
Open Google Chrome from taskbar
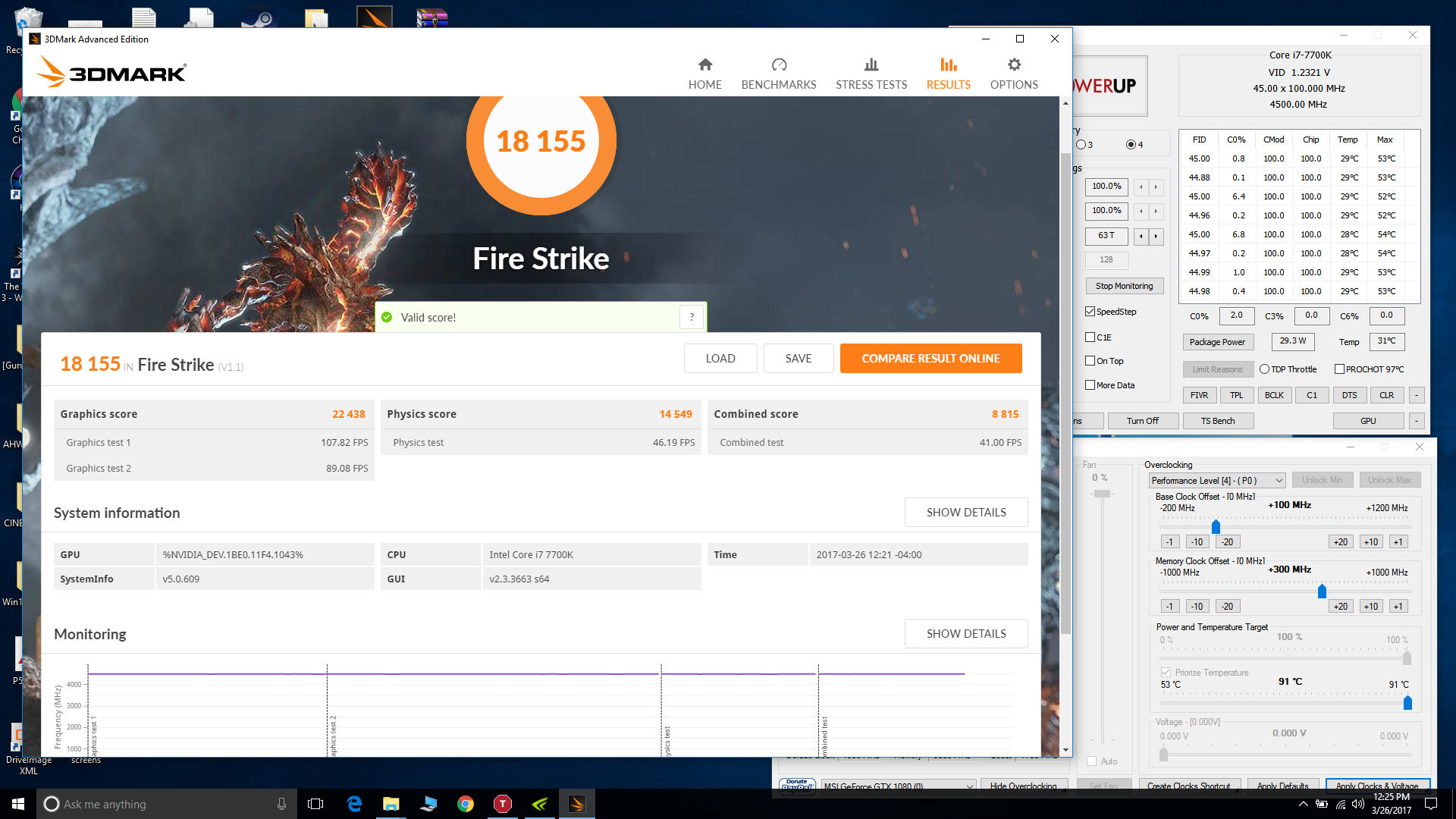pos(466,804)
